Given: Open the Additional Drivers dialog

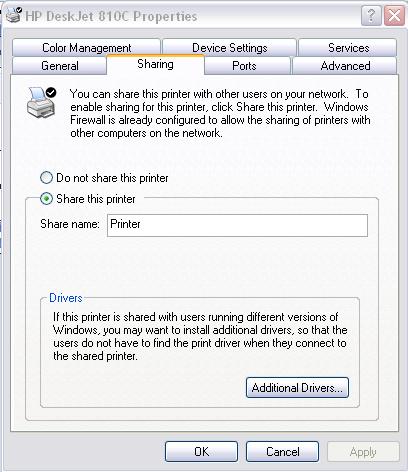Looking at the screenshot, I should [x=297, y=387].
